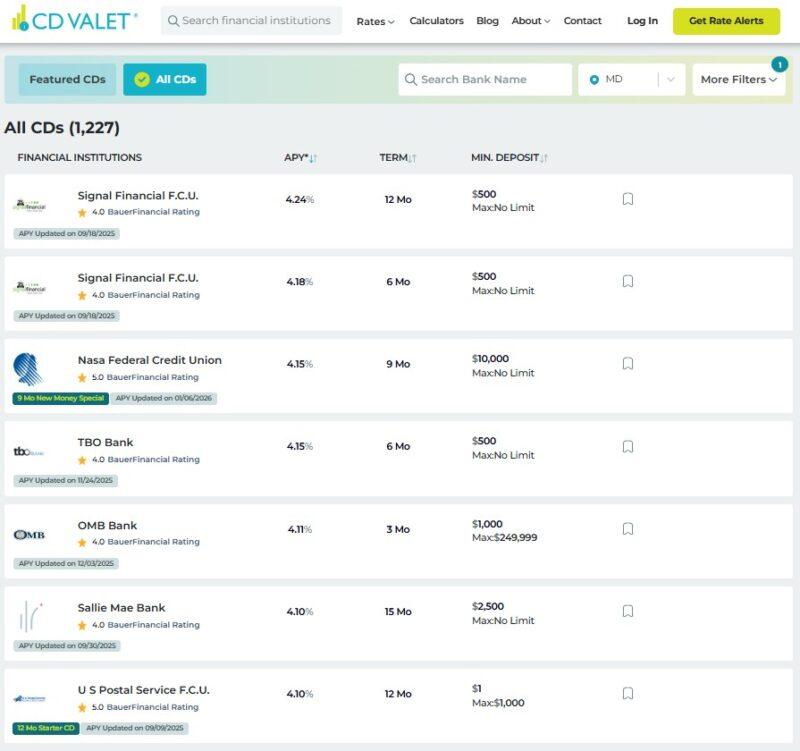Click the CD Valet logo
The width and height of the screenshot is (800, 751).
[x=74, y=20]
